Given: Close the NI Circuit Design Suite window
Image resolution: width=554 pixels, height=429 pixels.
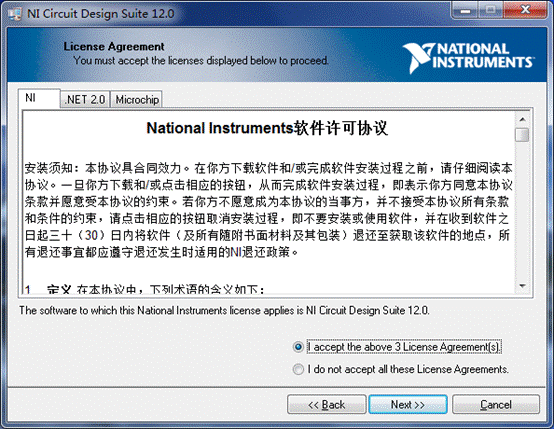Looking at the screenshot, I should point(525,11).
